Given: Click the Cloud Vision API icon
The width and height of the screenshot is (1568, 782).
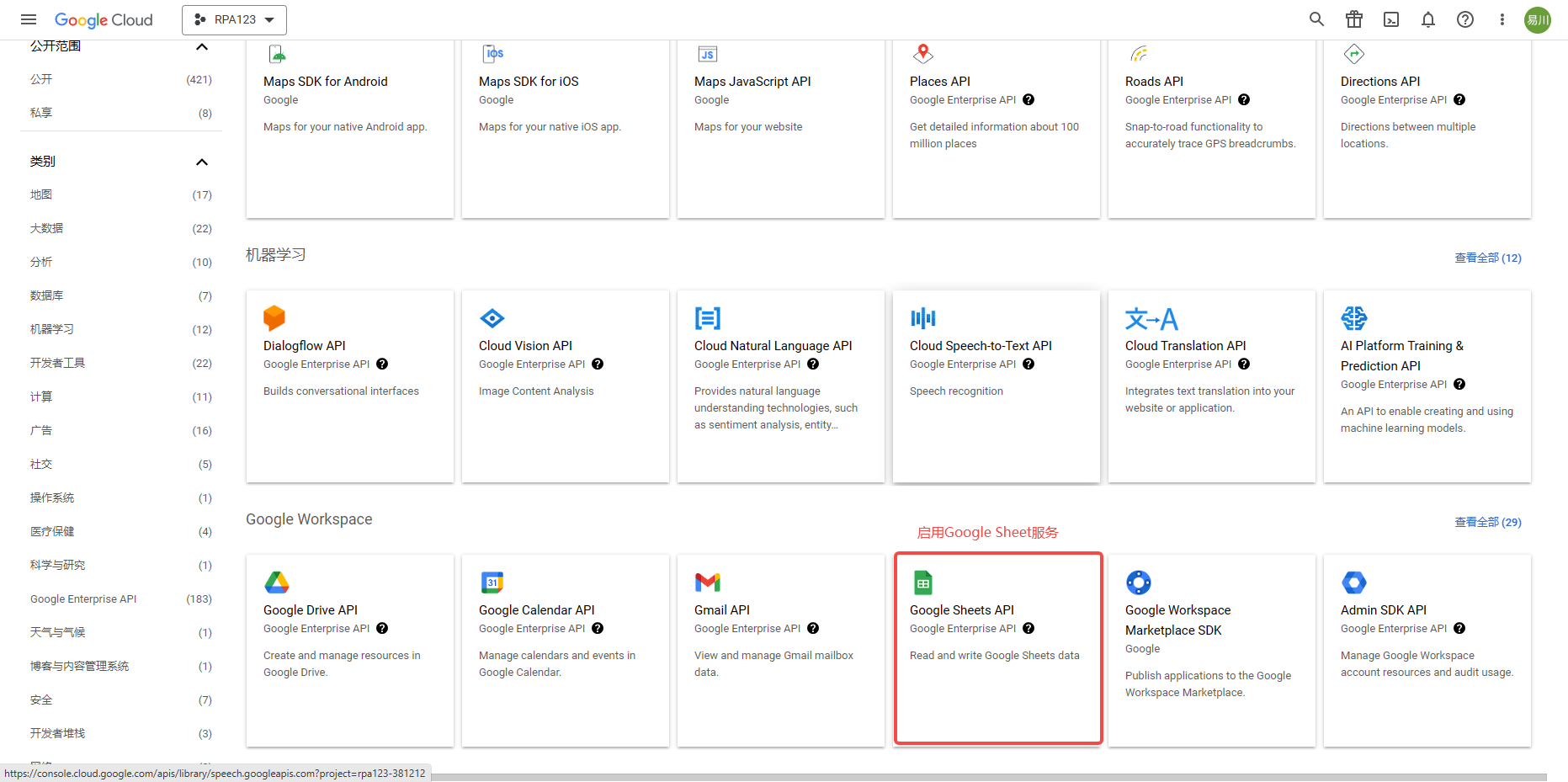Looking at the screenshot, I should coord(492,317).
